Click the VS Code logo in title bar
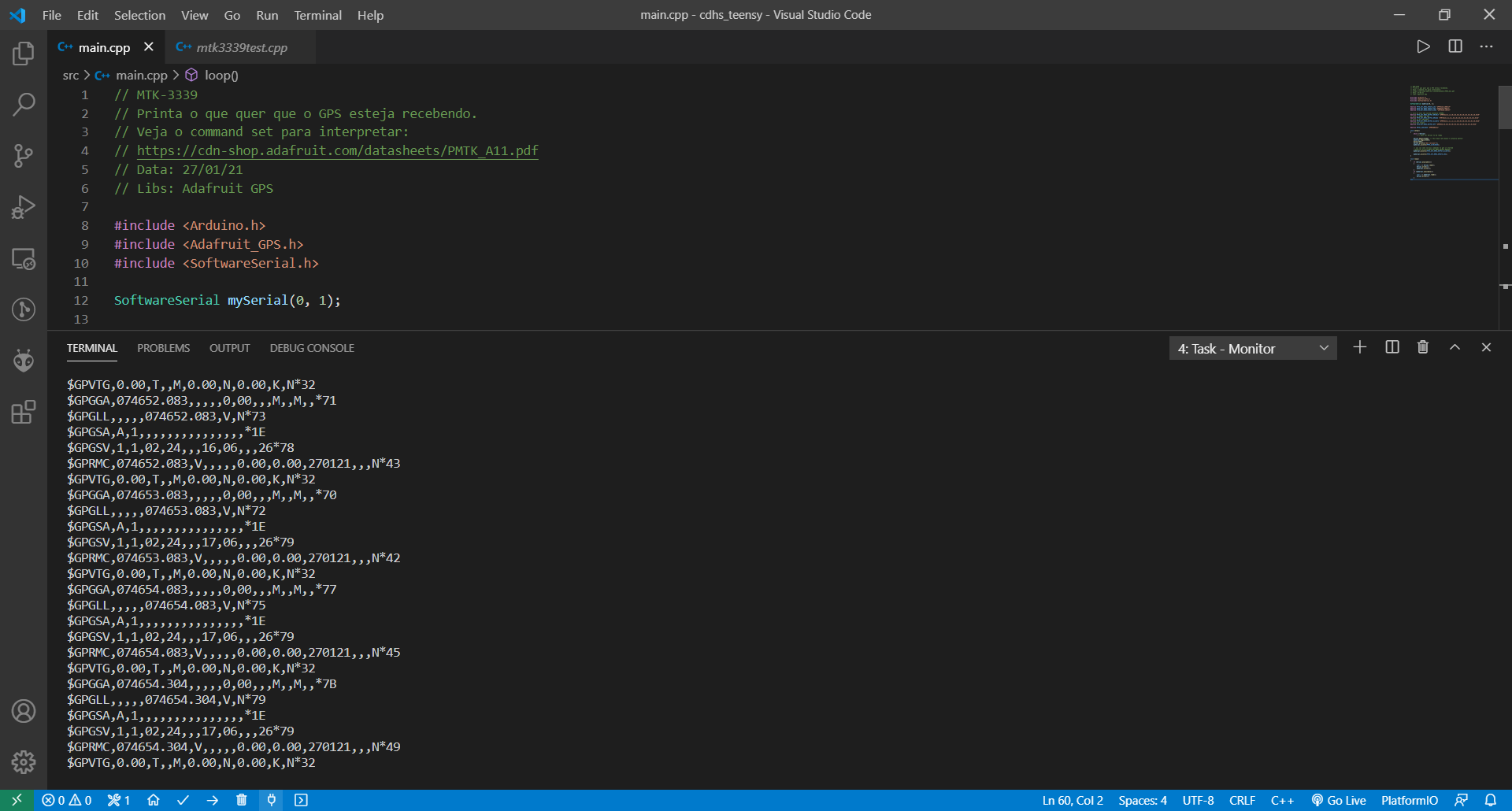Screen dimensions: 1512x811 point(17,15)
